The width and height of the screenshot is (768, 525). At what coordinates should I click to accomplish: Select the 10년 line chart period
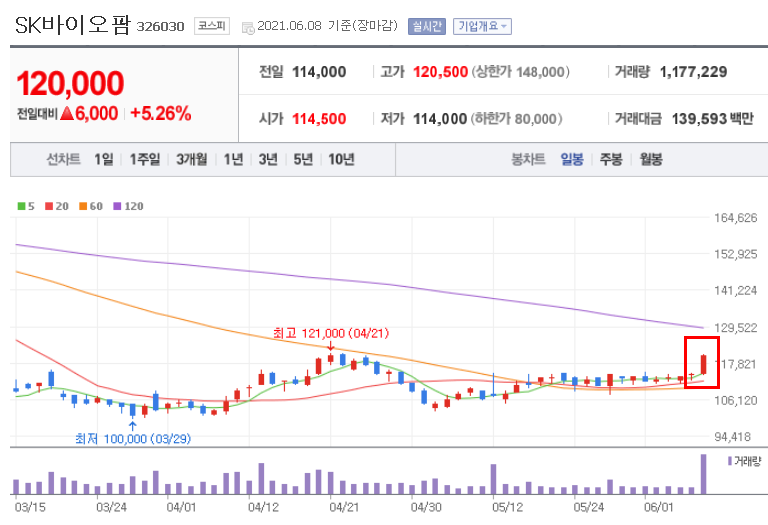coord(341,159)
